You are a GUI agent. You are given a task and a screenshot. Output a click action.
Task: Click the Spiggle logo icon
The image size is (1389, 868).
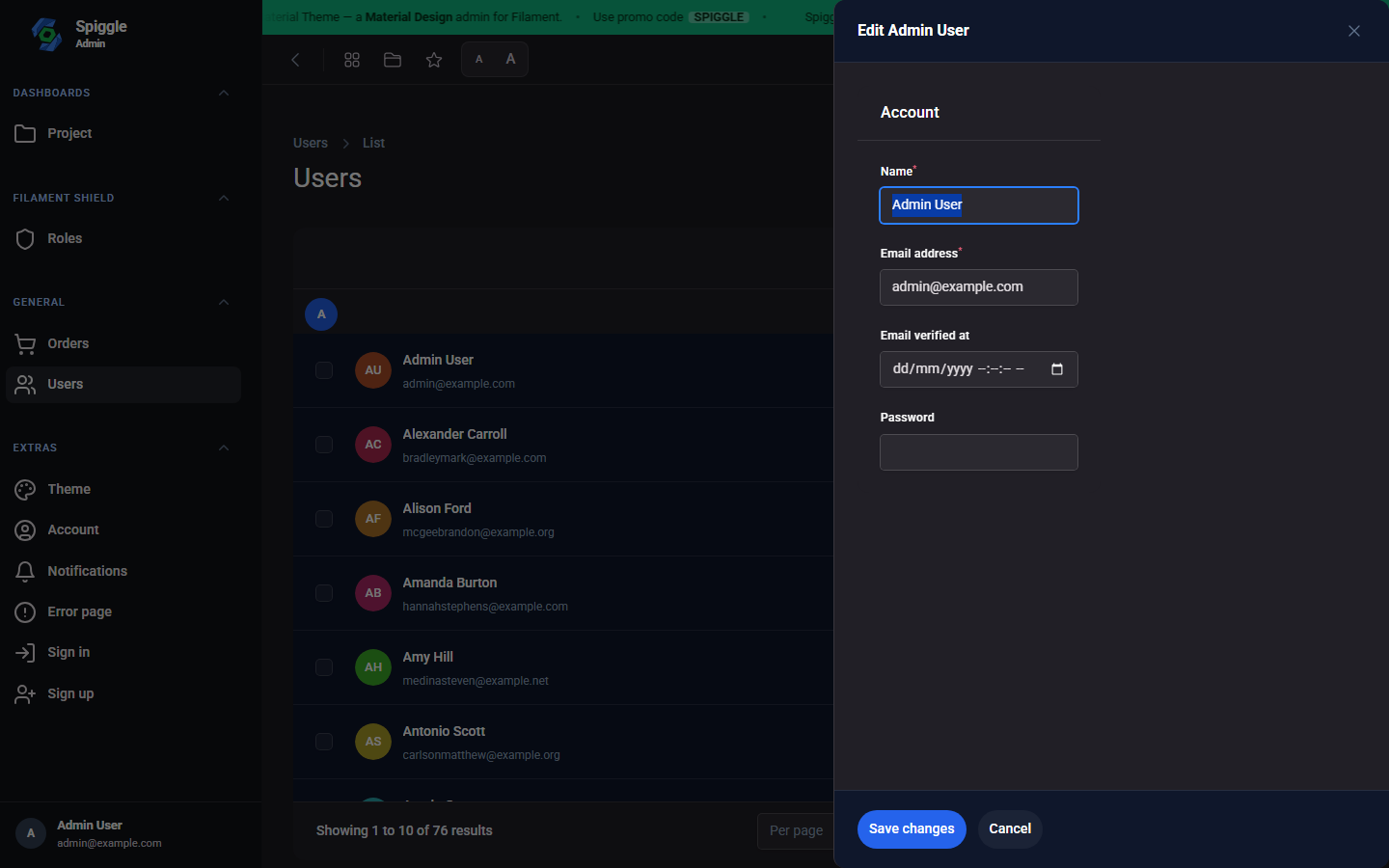(46, 34)
